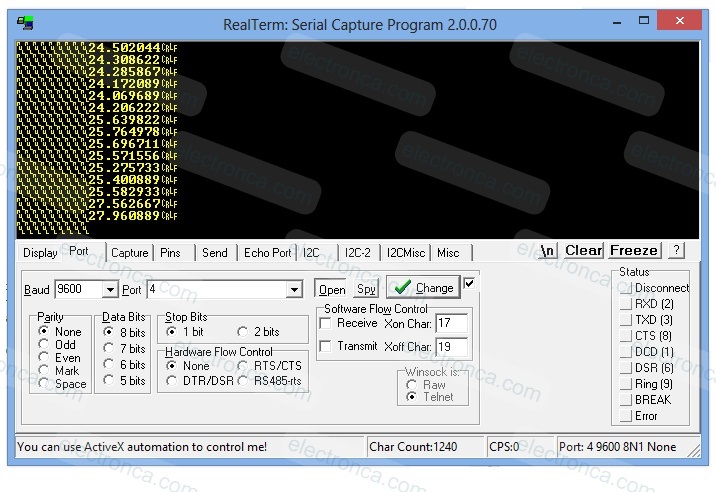This screenshot has height=492, width=716.
Task: Click the \n newline button
Action: point(547,250)
